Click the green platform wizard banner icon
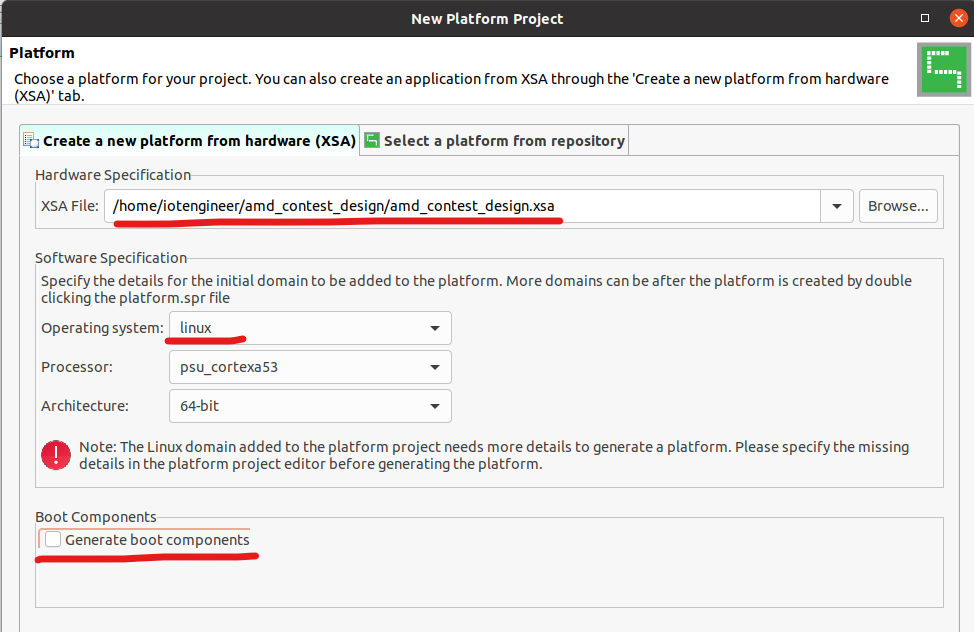974x632 pixels. 943,69
